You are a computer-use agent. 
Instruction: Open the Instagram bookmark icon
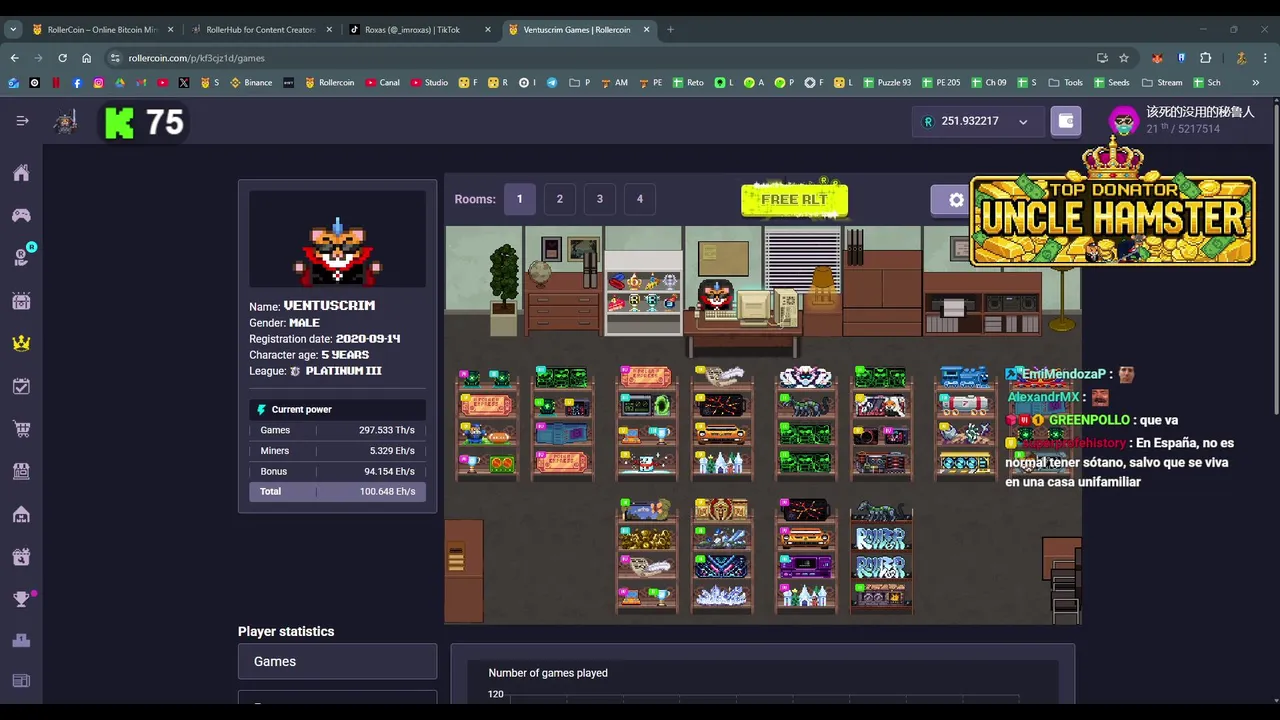[x=98, y=83]
